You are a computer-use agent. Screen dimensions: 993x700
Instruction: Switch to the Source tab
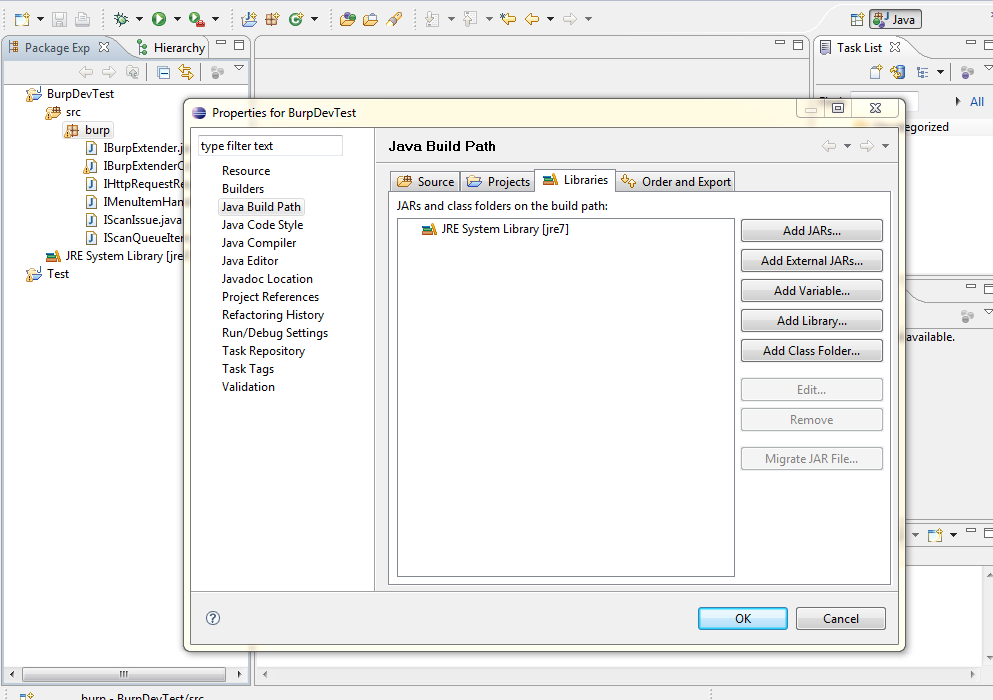pos(425,182)
